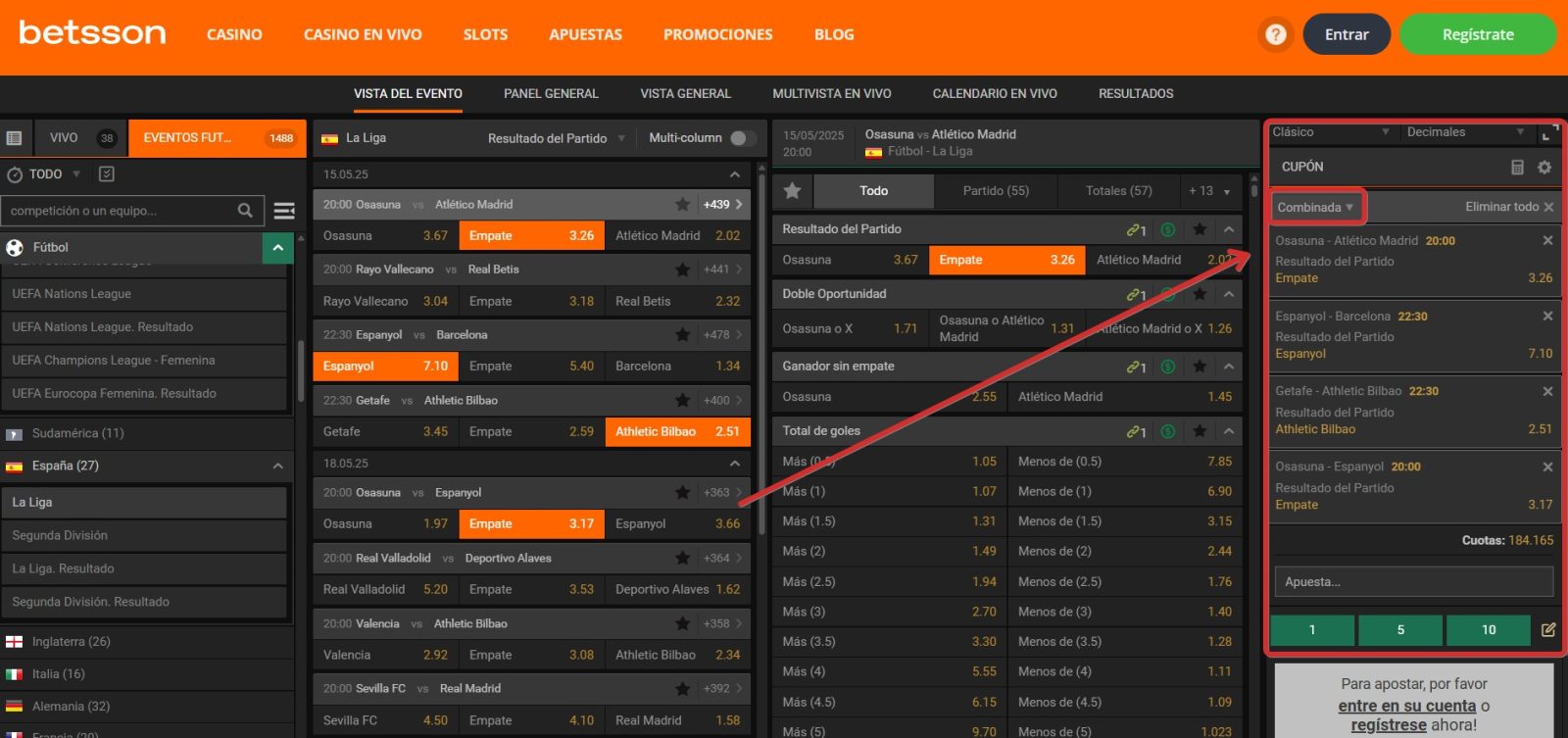1568x738 pixels.
Task: Remove Espanyol - Barcelona selection from coupon
Action: tap(1548, 316)
